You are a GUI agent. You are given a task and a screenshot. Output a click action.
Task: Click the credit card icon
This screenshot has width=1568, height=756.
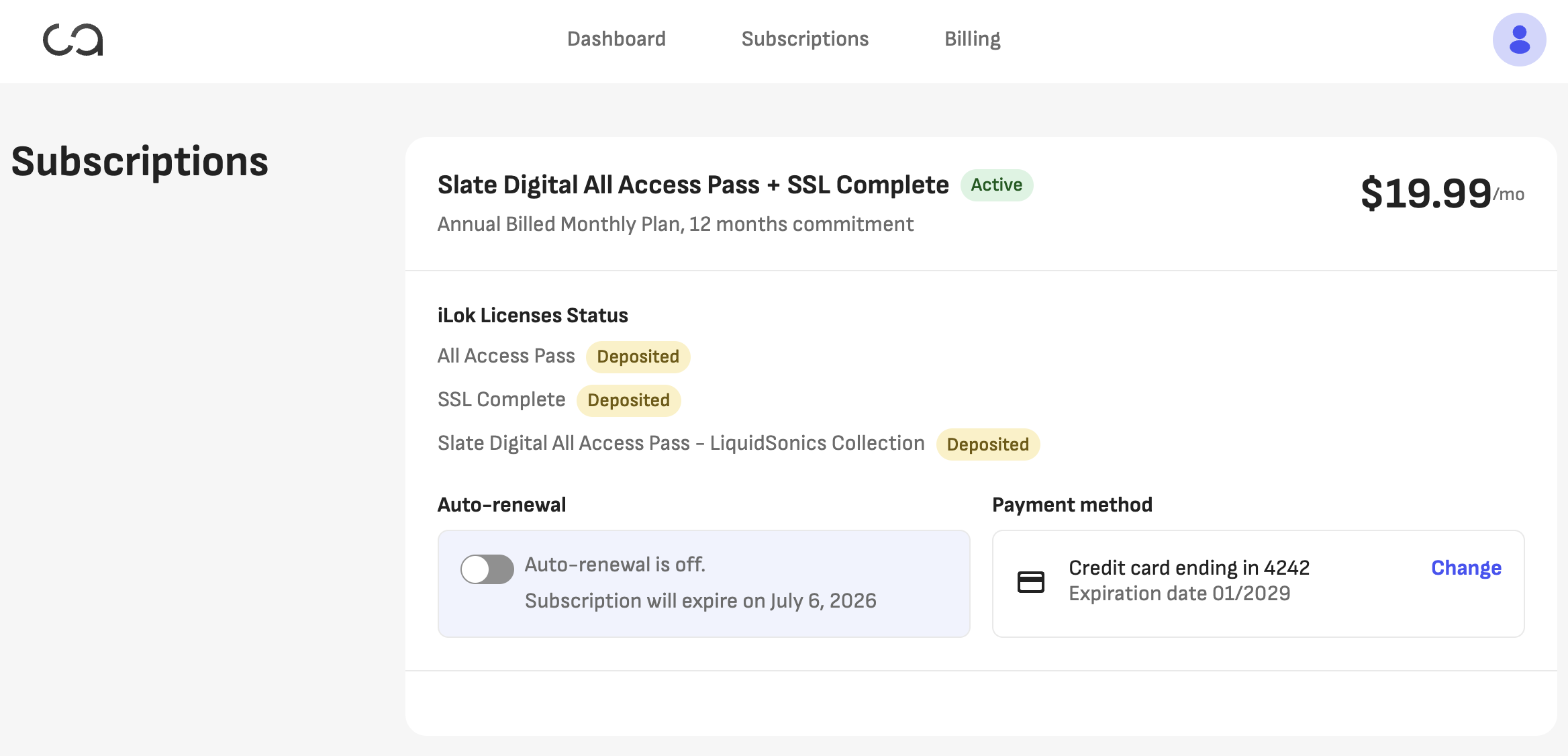coord(1030,581)
